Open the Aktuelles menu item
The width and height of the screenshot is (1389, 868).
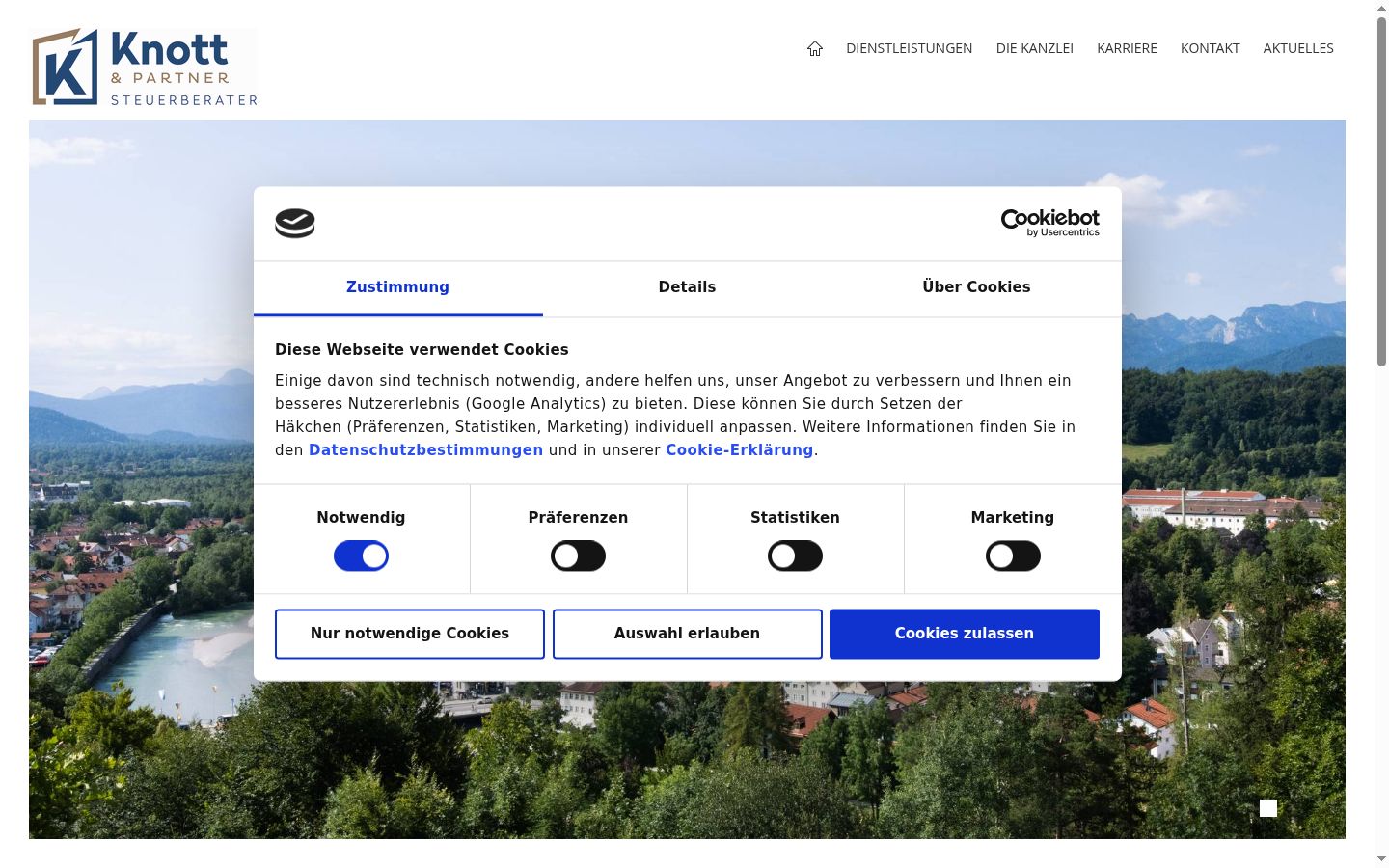click(x=1298, y=48)
